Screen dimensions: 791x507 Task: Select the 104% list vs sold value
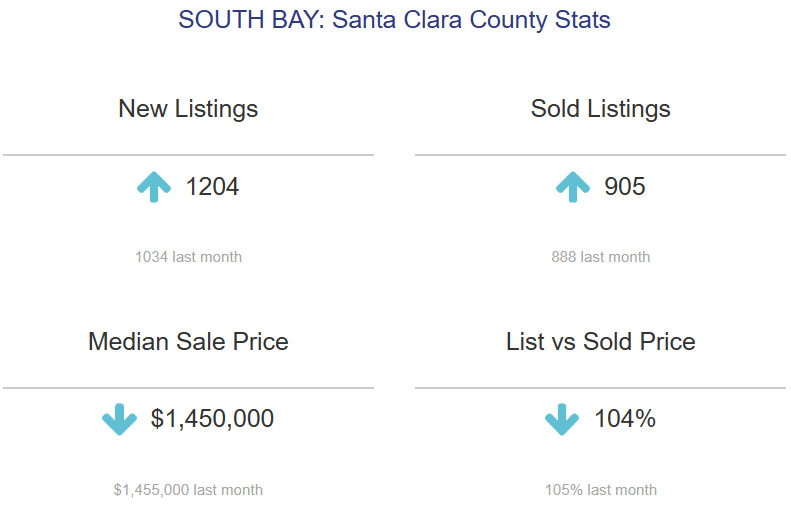(625, 419)
